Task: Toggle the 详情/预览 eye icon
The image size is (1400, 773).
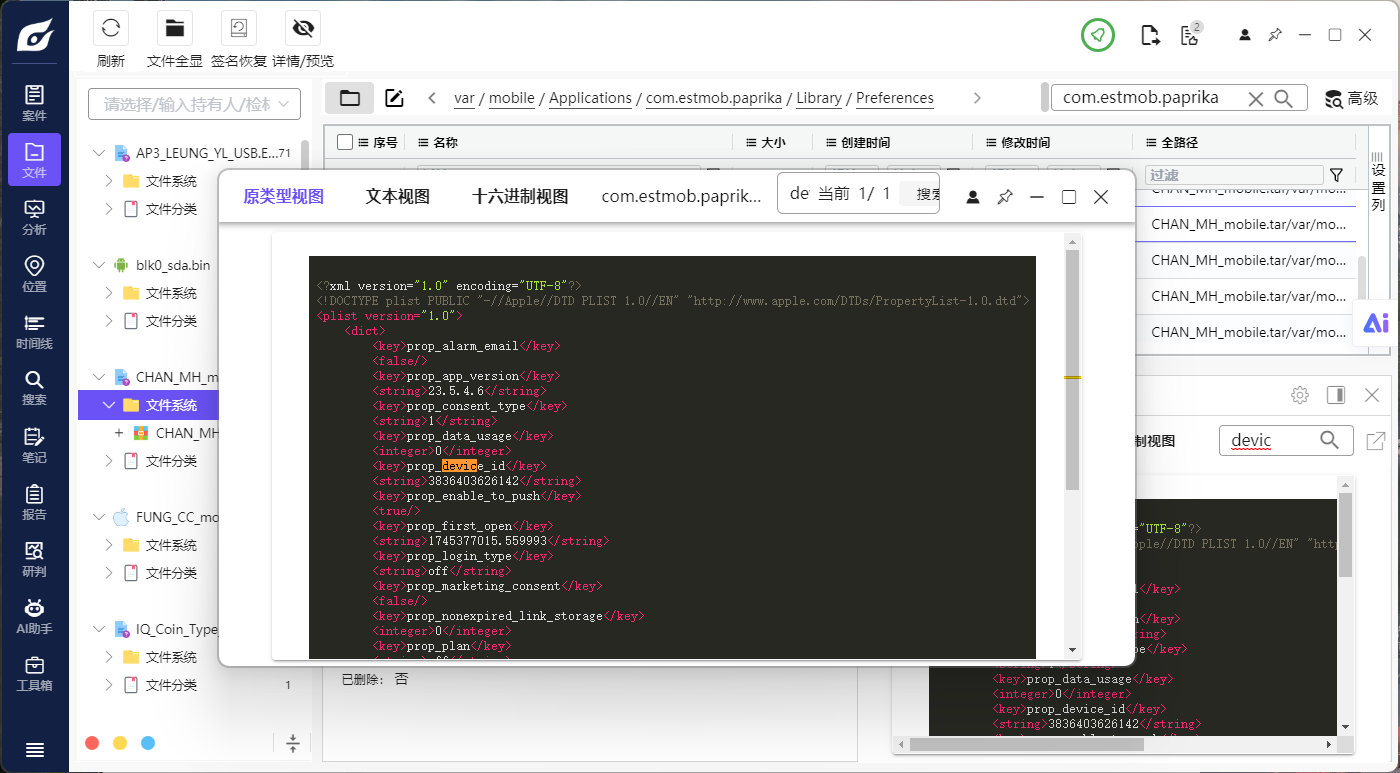Action: point(303,27)
